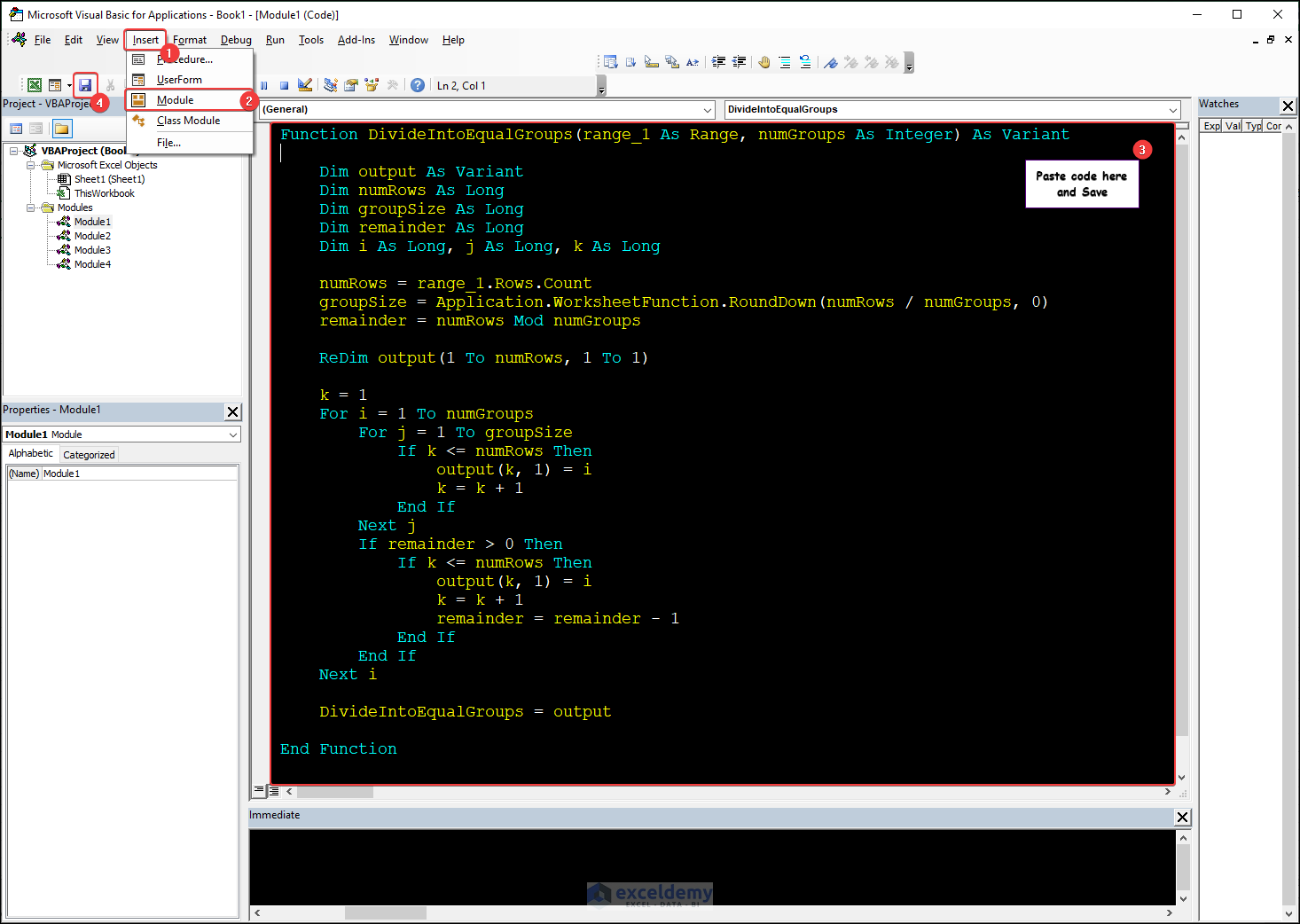
Task: Click View Code icon in Project pane
Action: [16, 129]
